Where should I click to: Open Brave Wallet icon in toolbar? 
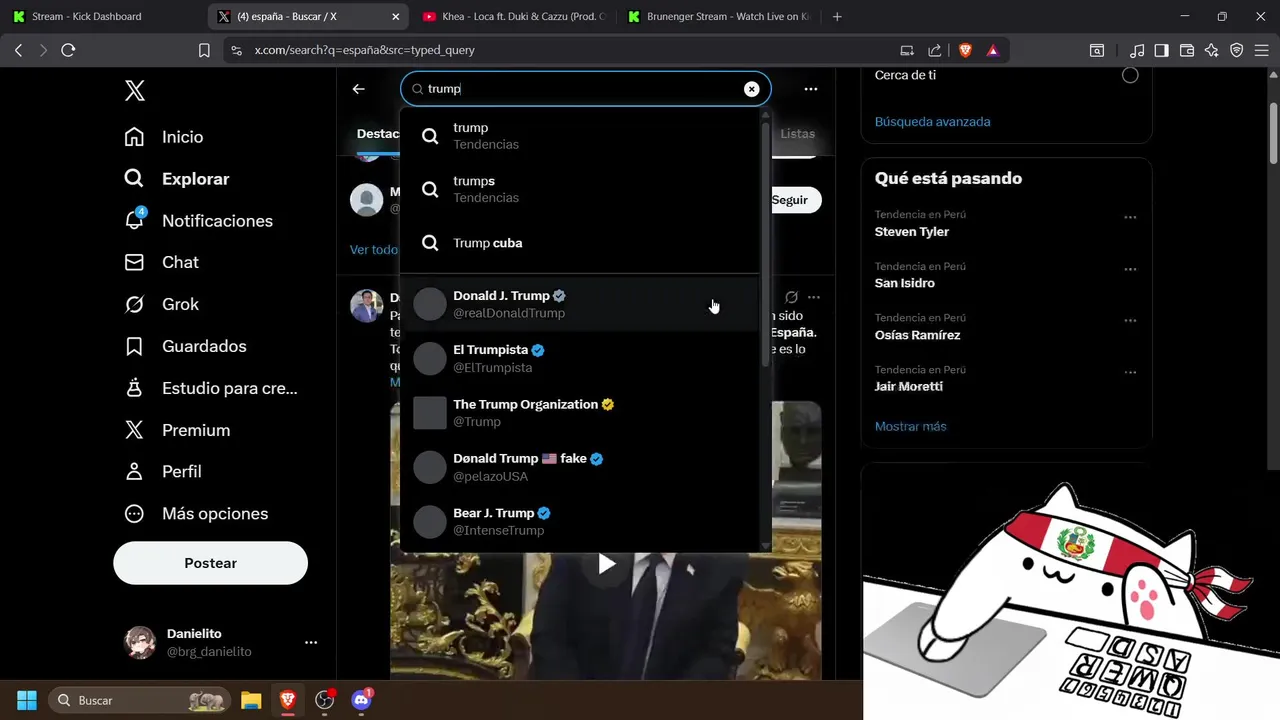(x=1187, y=50)
